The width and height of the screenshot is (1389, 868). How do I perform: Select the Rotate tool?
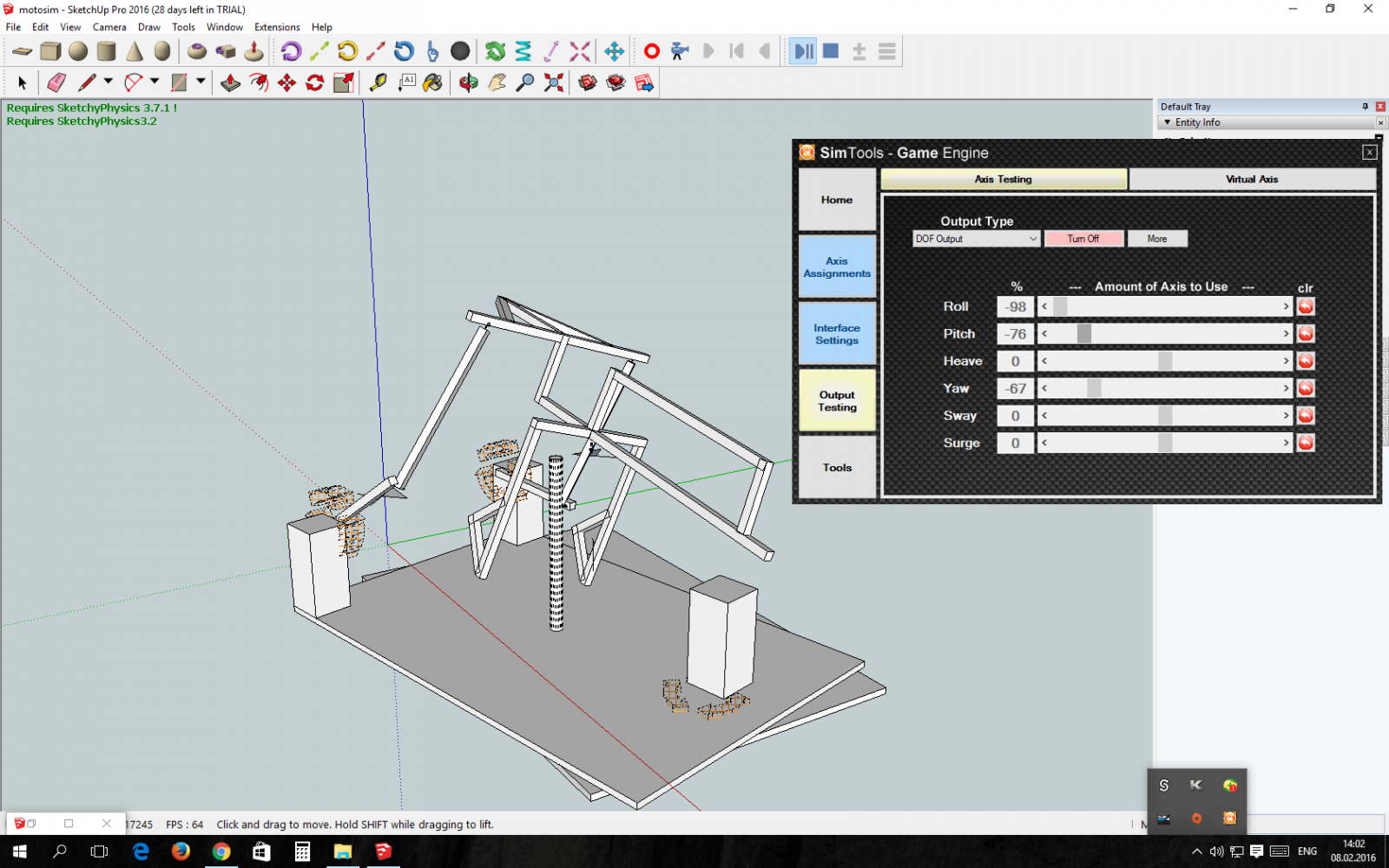(x=315, y=82)
